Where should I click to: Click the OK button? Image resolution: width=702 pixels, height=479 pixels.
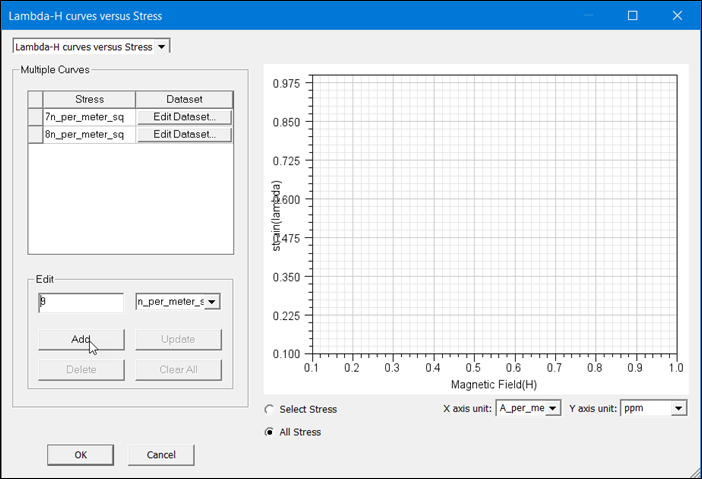click(x=80, y=455)
